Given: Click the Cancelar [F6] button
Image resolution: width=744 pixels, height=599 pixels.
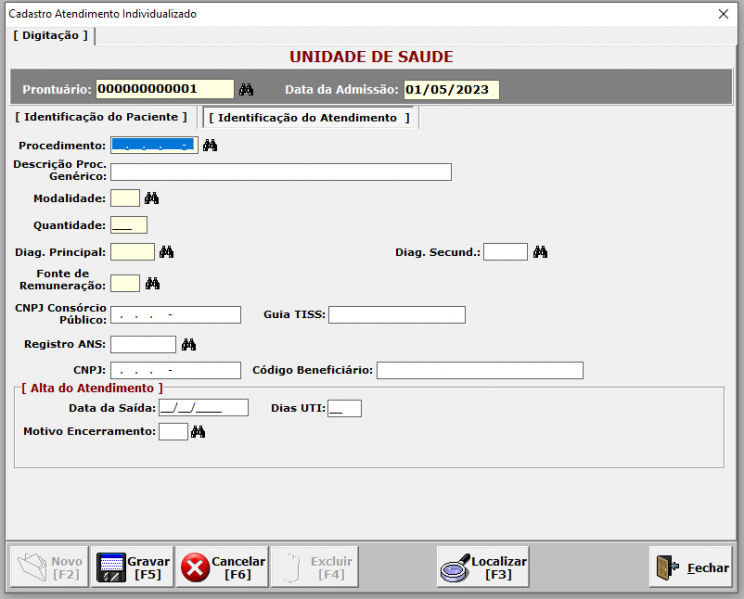Looking at the screenshot, I should [221, 567].
